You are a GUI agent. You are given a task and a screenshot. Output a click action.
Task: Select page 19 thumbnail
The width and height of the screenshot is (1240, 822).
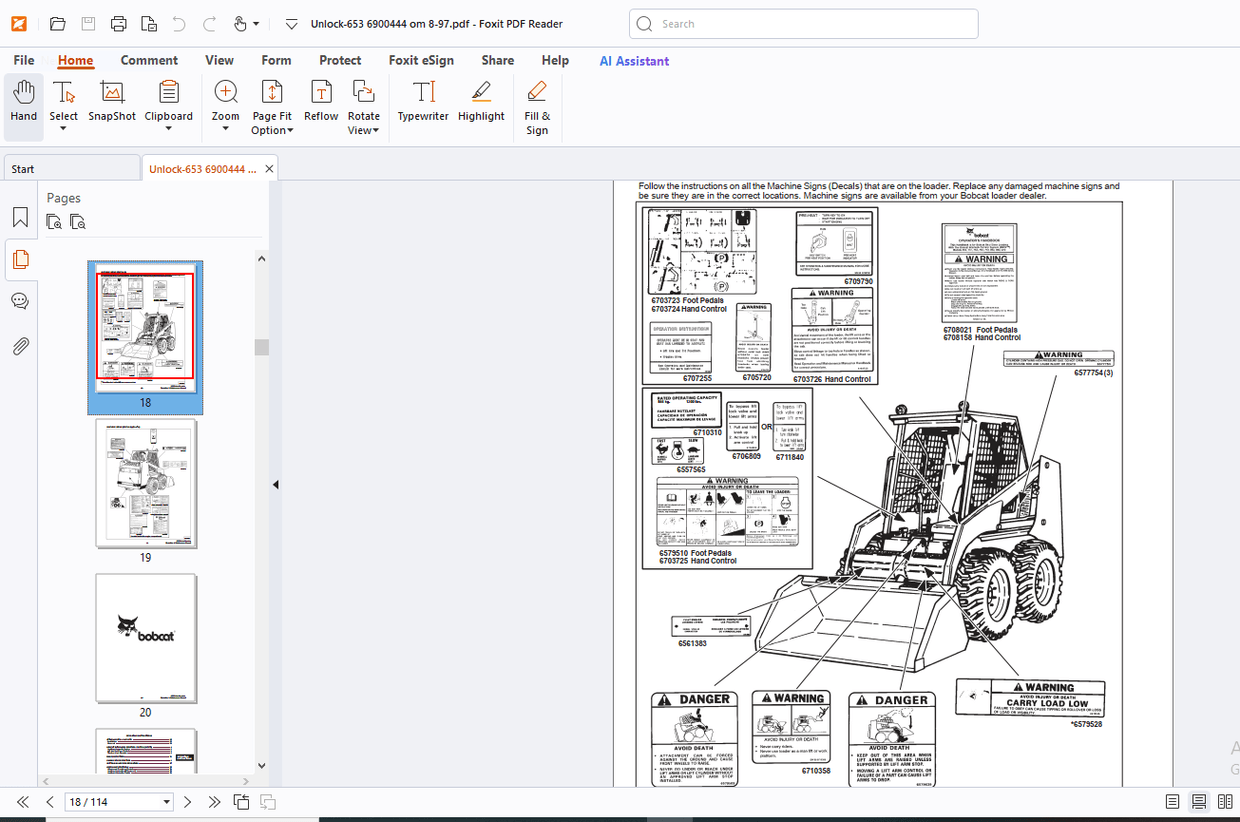click(x=146, y=484)
